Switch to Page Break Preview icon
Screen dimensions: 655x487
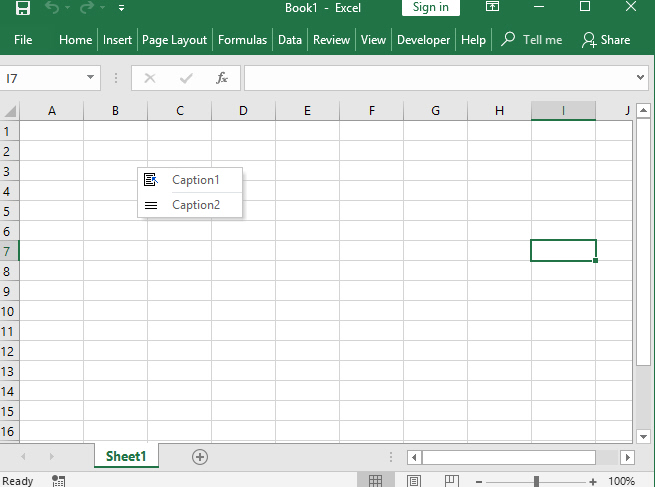[451, 481]
